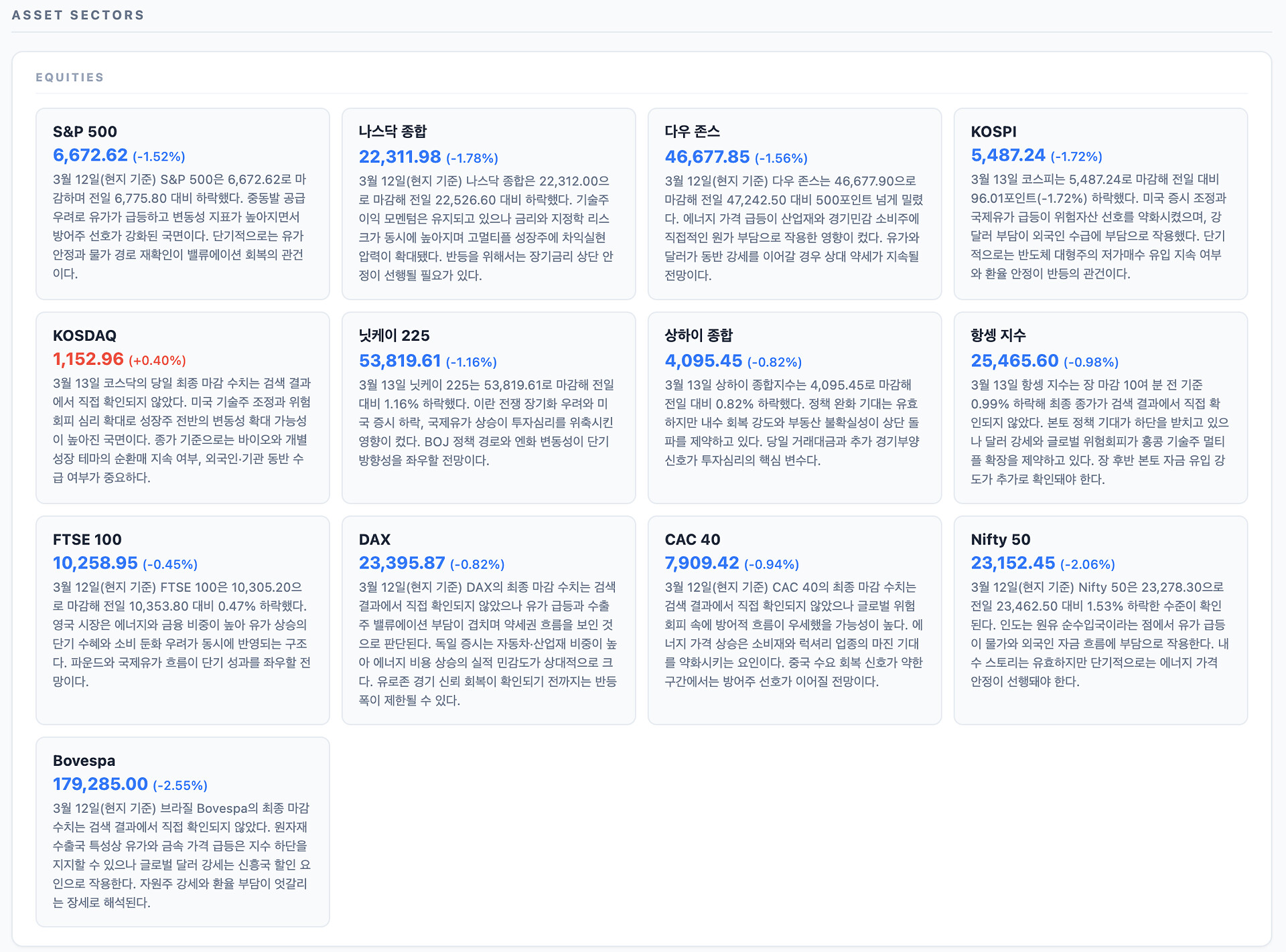Select the 닛케이 225 card heading
The image size is (1286, 952).
[394, 335]
